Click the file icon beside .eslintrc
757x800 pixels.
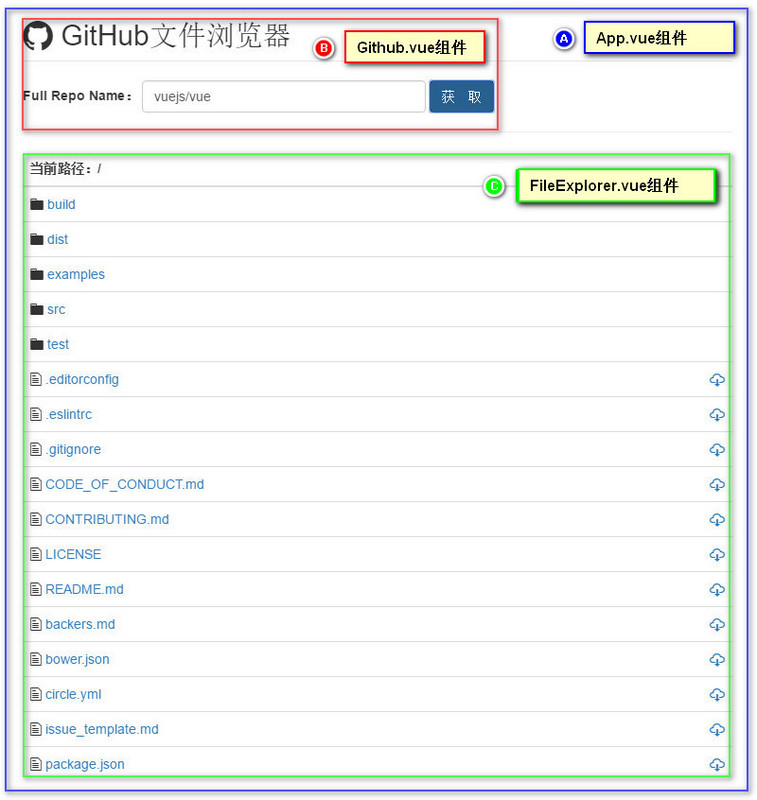click(x=36, y=414)
